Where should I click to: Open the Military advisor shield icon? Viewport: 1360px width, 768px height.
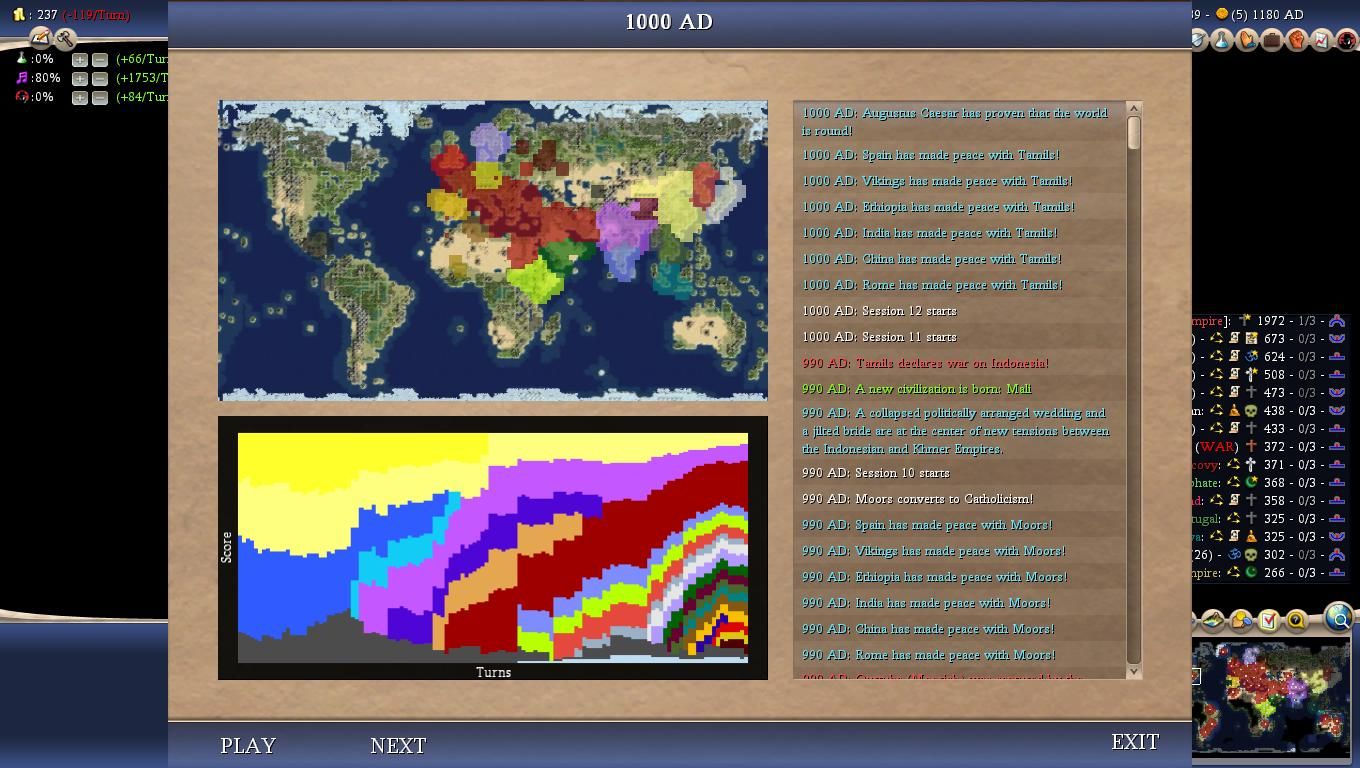click(1199, 40)
